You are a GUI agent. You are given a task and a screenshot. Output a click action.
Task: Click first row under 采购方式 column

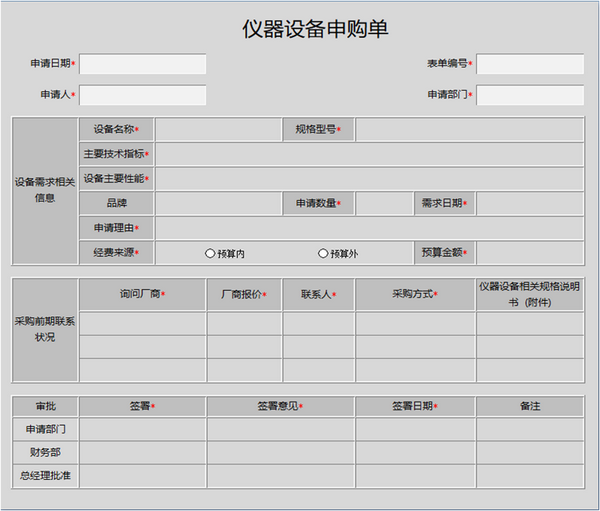416,324
